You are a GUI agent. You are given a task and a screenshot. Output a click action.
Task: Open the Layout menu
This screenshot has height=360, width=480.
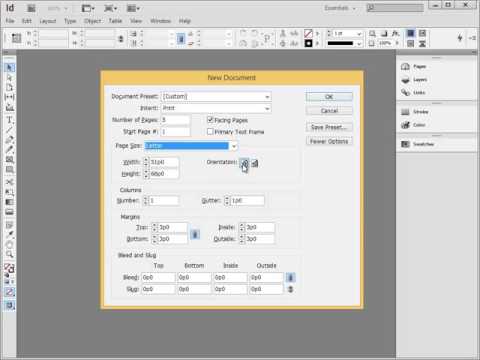click(x=48, y=21)
